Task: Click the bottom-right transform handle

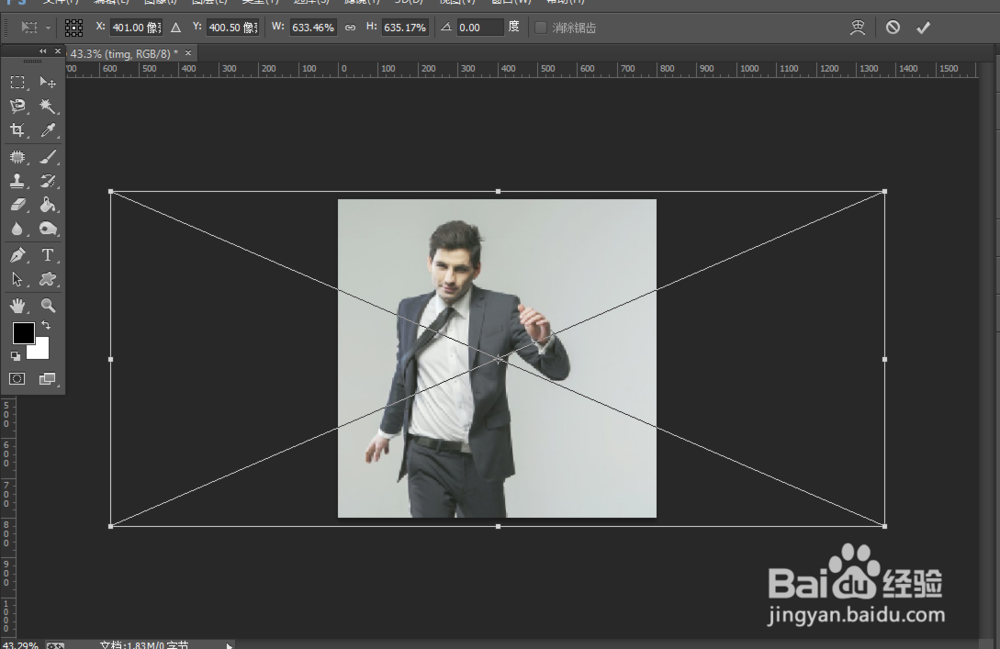Action: [885, 526]
